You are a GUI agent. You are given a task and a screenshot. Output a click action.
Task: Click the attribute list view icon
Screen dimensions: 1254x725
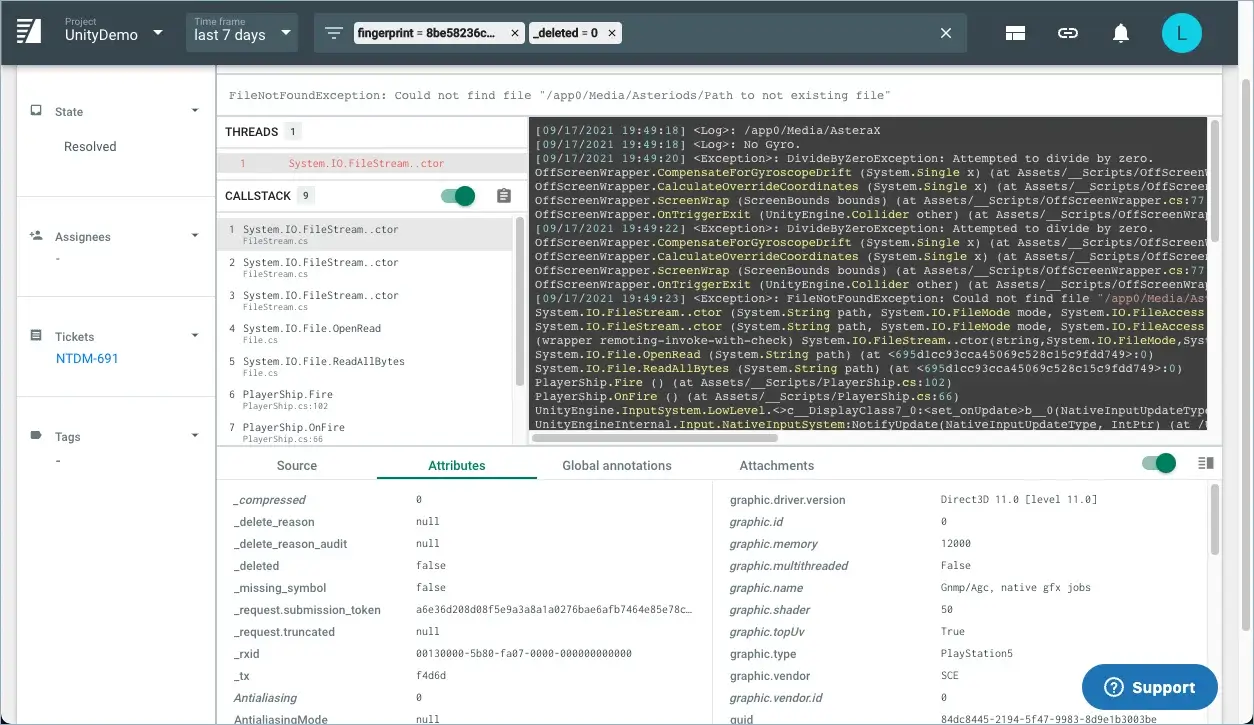click(1205, 463)
